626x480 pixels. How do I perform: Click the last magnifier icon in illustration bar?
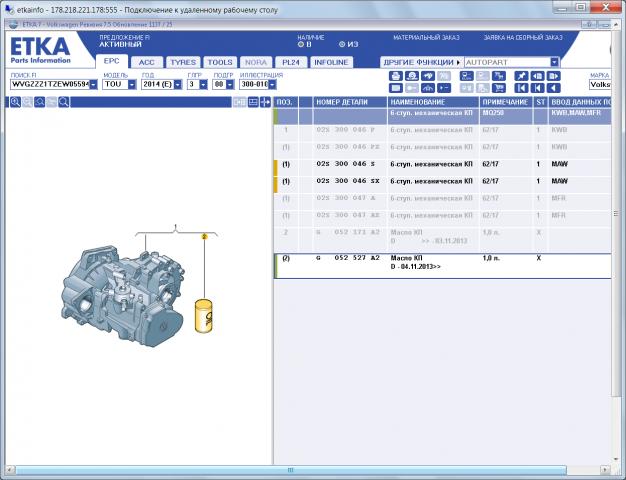coord(63,102)
